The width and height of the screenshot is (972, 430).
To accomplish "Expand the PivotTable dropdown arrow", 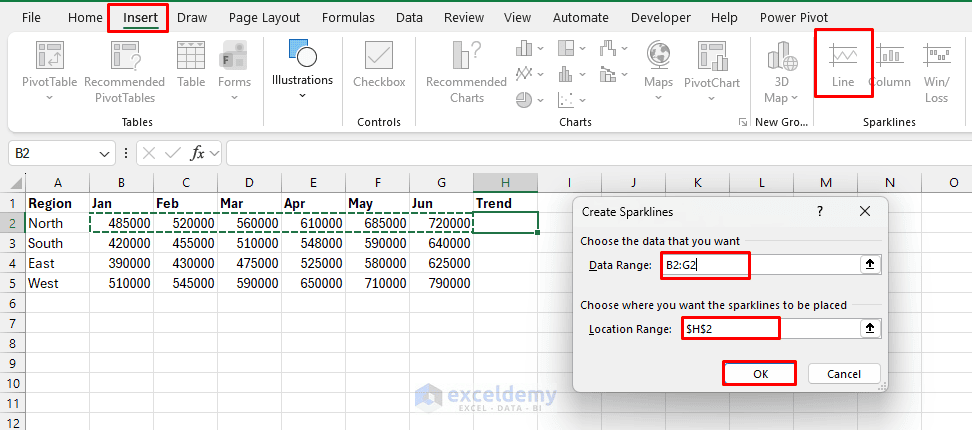I will coord(50,97).
